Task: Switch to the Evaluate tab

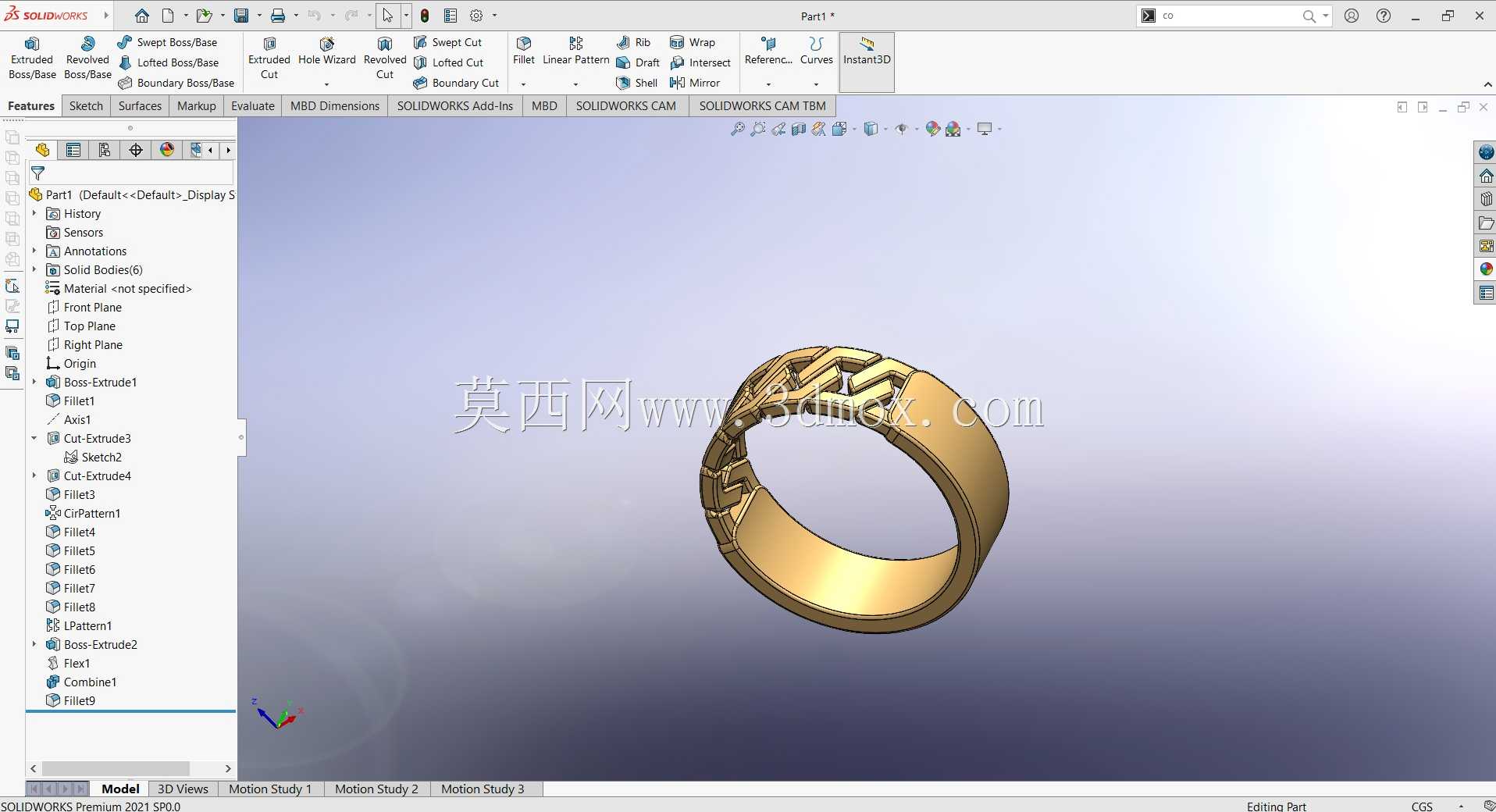Action: tap(253, 106)
